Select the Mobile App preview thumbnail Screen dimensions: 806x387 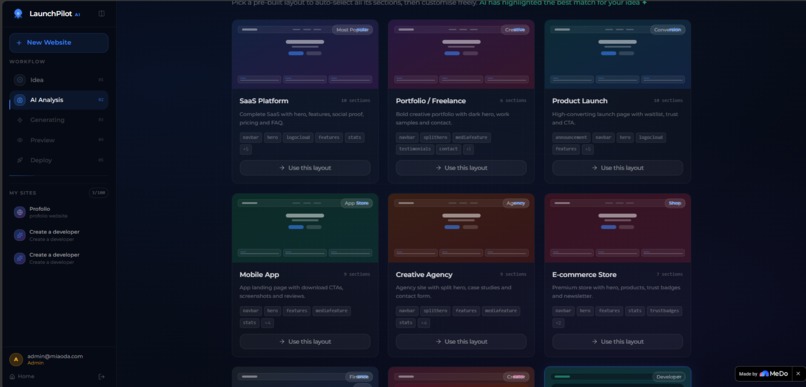coord(305,228)
